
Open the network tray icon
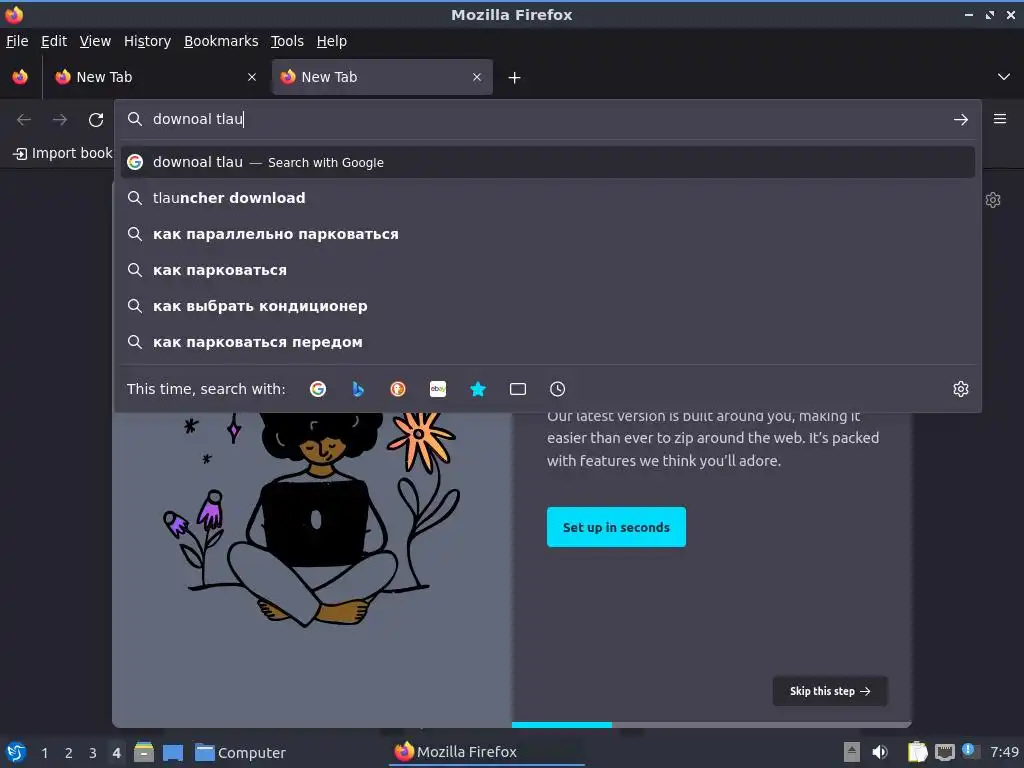tap(944, 752)
